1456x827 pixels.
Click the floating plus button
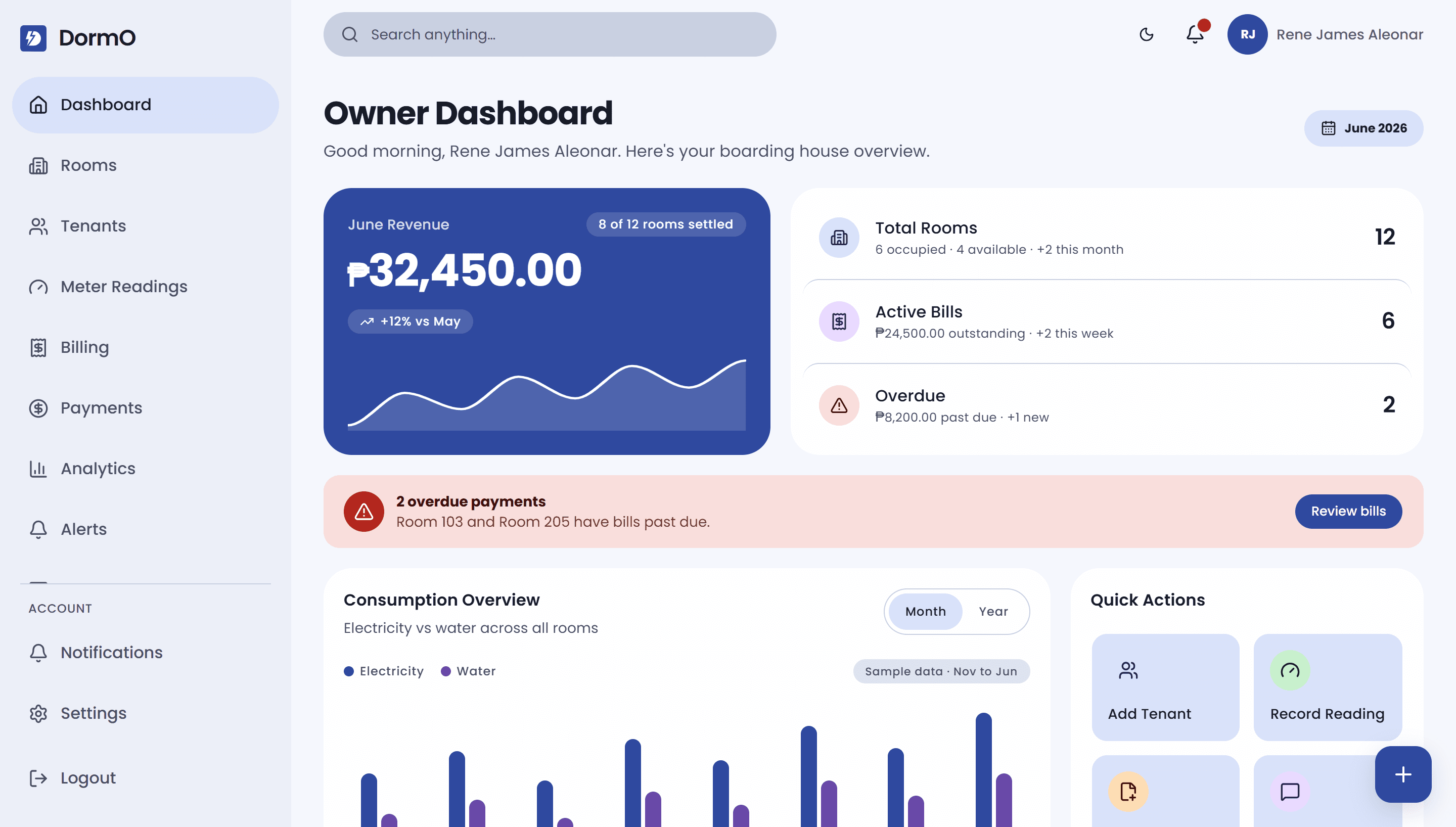coord(1403,775)
